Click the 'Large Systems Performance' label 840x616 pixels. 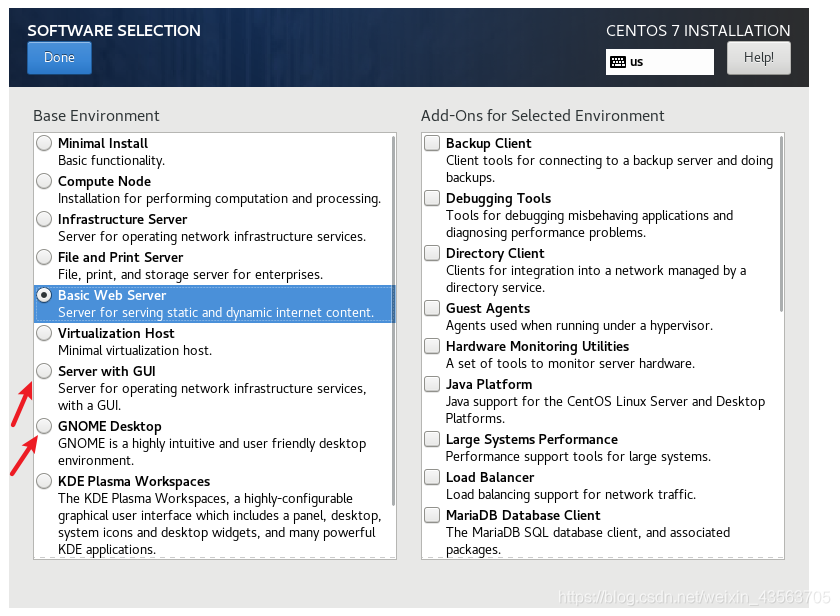[532, 440]
